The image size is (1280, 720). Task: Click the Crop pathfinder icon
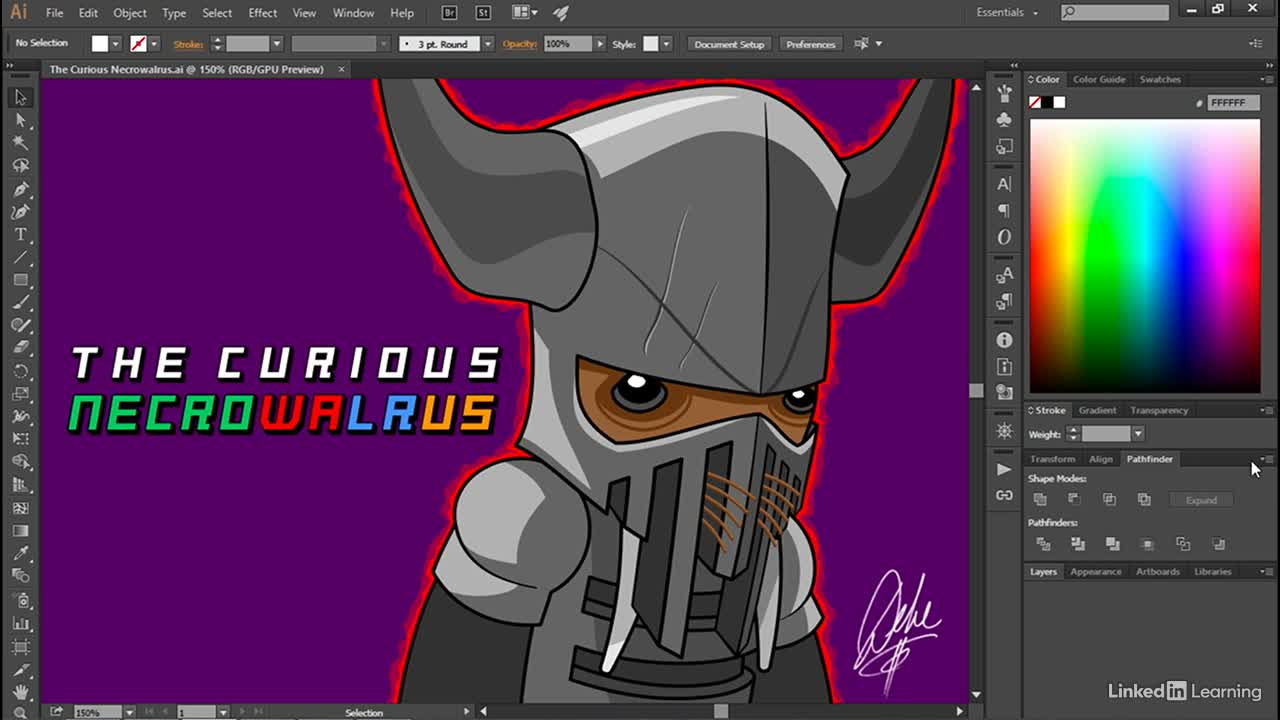click(x=1148, y=544)
